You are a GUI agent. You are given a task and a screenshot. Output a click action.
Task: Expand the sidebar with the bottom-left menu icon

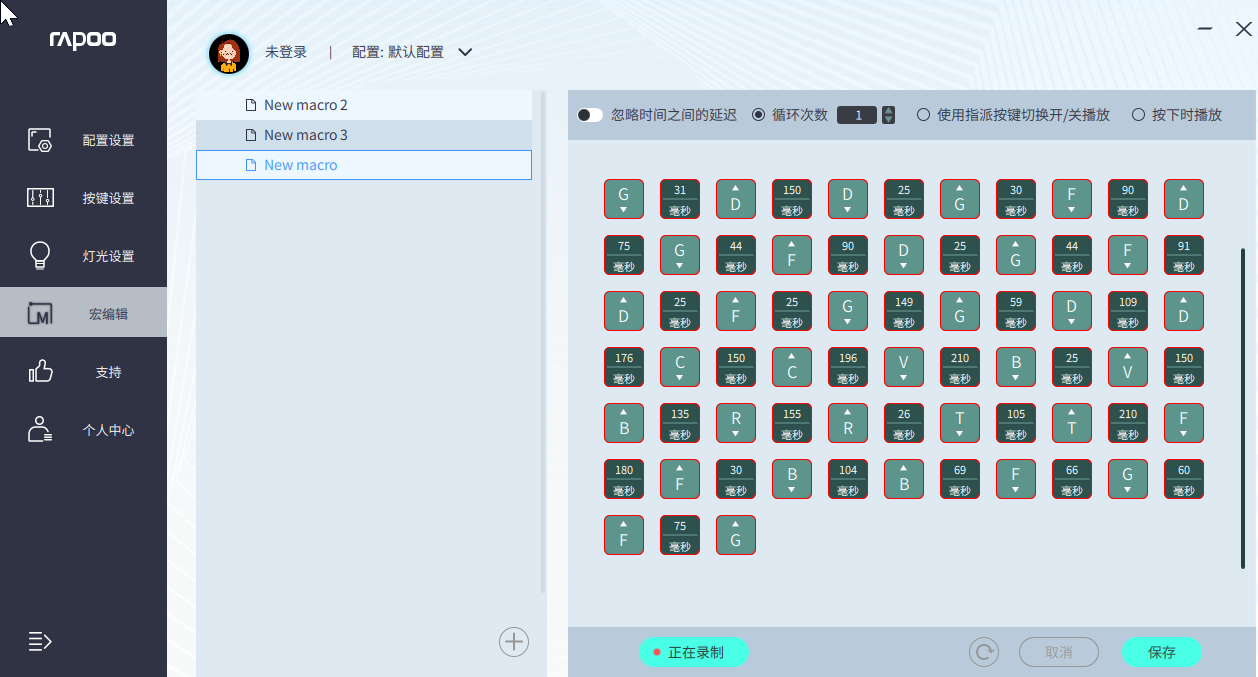click(40, 642)
